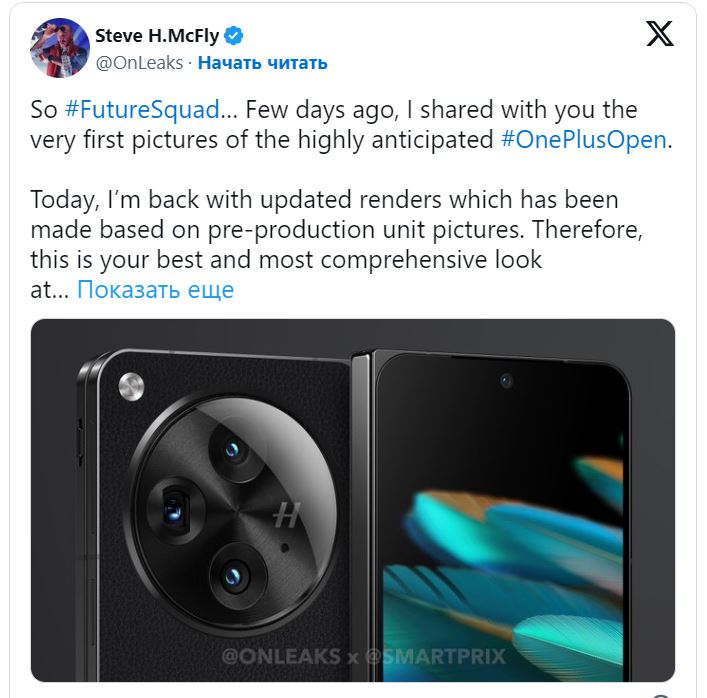
Task: Open the #OnePlusOpen hashtag
Action: click(583, 139)
